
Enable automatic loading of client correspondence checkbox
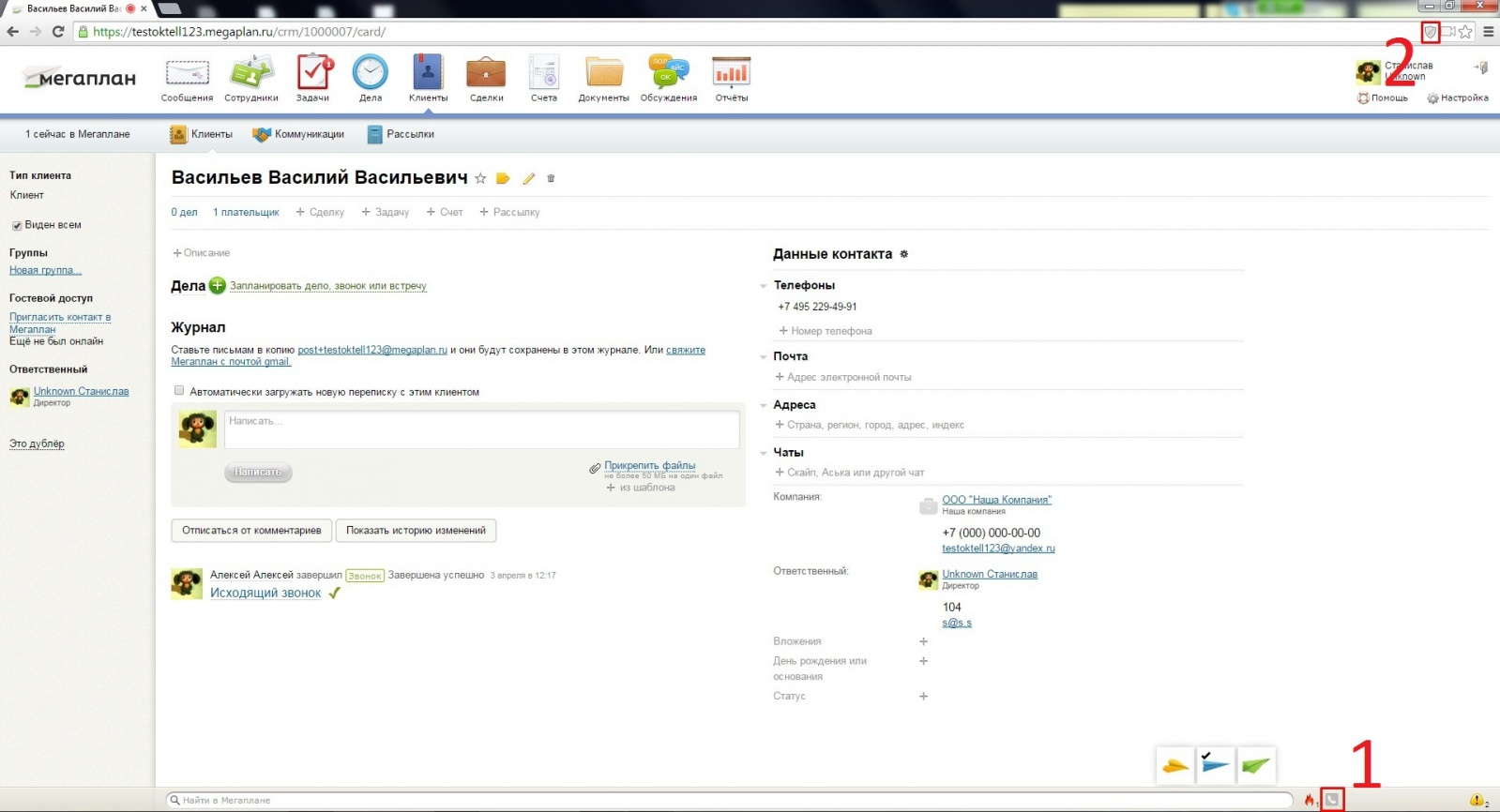[x=179, y=391]
